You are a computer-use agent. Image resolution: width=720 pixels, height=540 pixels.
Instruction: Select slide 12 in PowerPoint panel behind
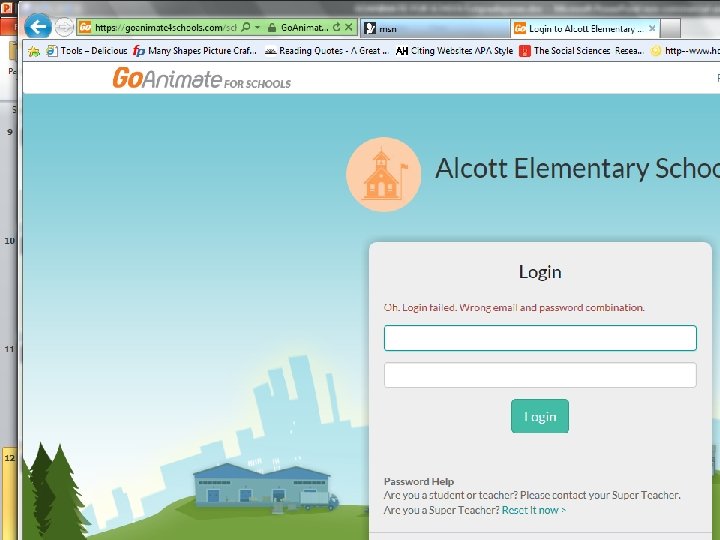[9, 494]
